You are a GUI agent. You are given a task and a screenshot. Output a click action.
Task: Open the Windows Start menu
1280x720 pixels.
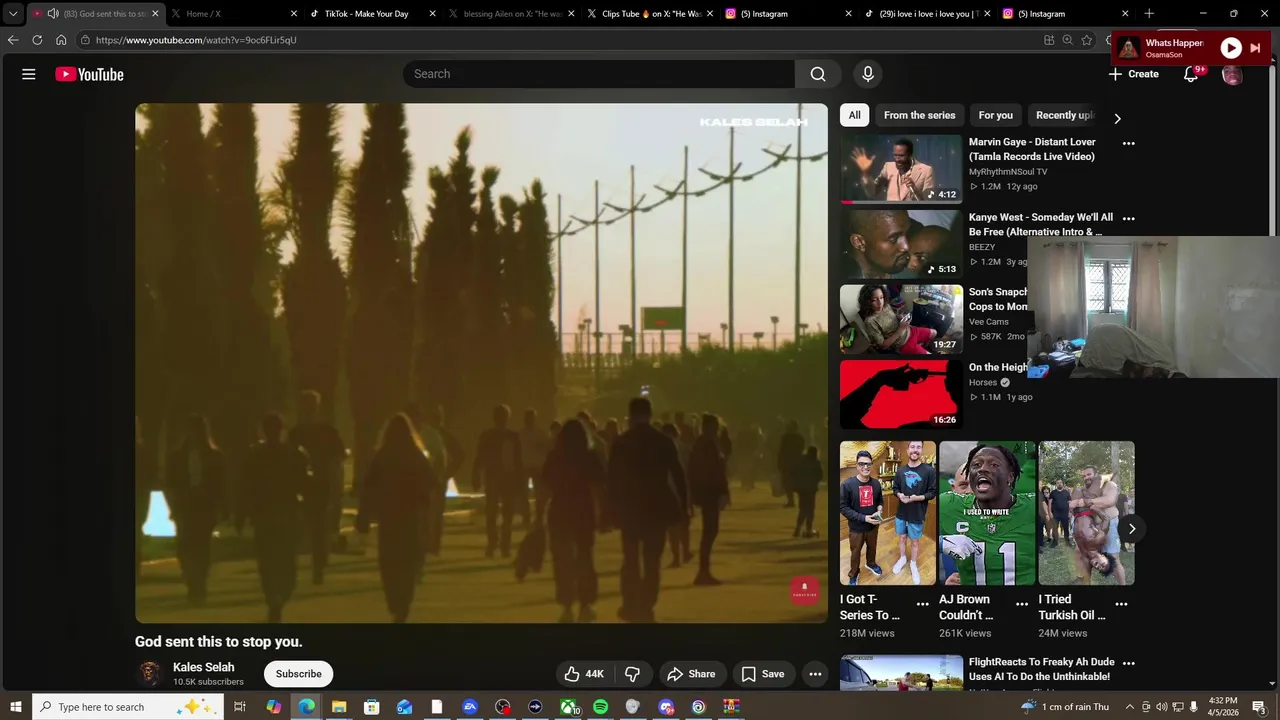pos(15,707)
